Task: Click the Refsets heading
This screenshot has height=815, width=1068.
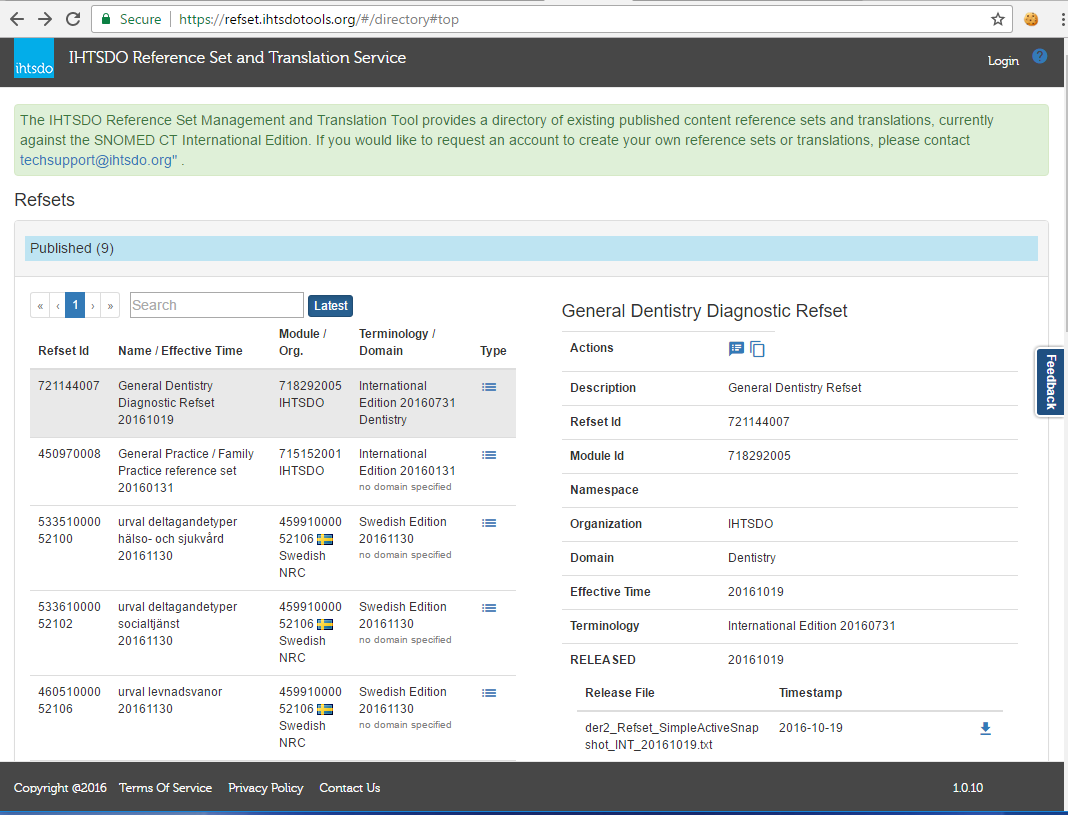Action: tap(44, 199)
